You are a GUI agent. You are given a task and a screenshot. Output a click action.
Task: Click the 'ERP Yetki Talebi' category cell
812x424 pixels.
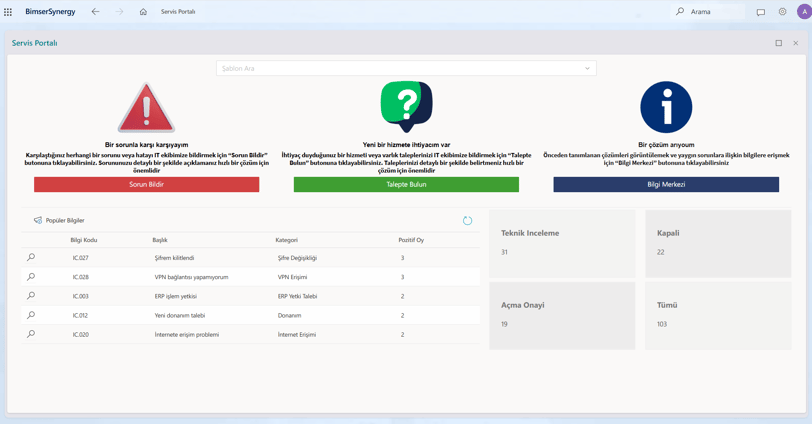(x=297, y=296)
